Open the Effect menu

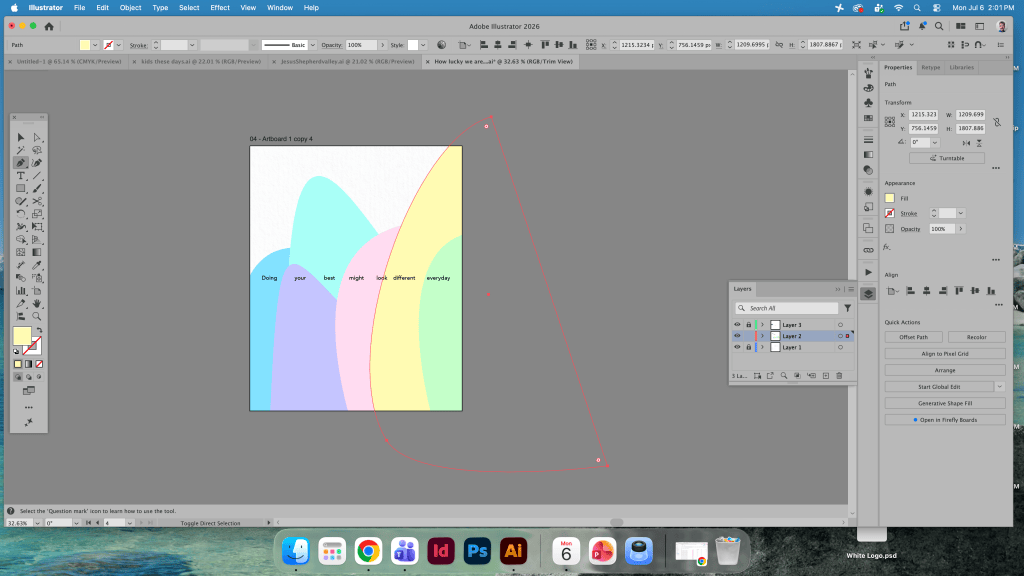point(219,8)
